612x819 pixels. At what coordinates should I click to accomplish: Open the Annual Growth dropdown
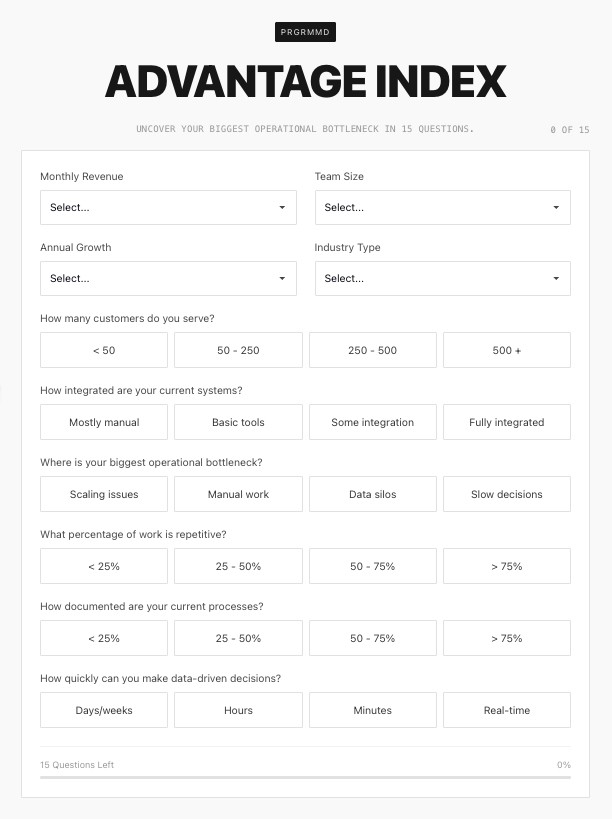pos(168,279)
